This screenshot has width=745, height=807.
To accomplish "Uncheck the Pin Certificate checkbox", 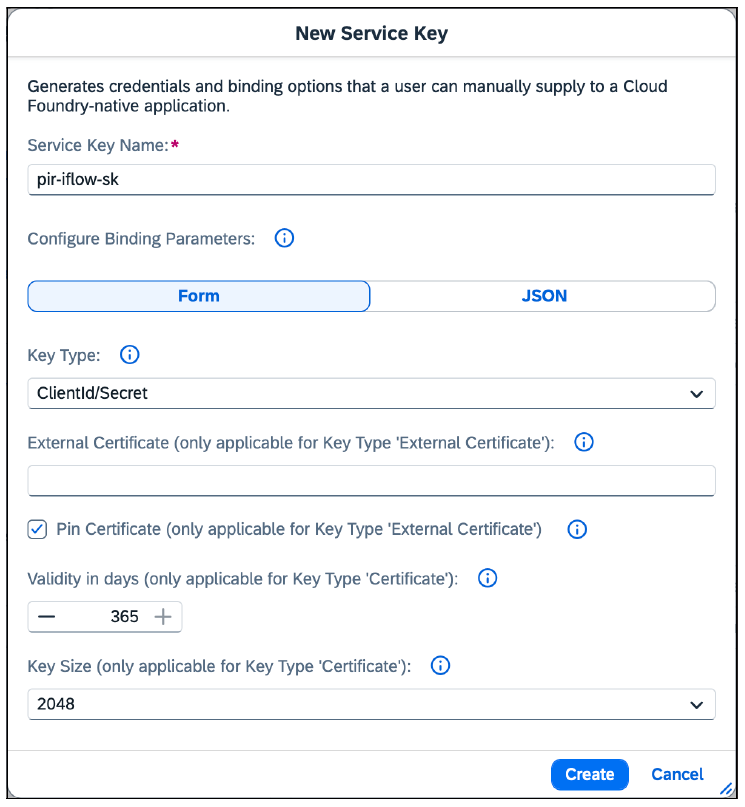I will (37, 529).
